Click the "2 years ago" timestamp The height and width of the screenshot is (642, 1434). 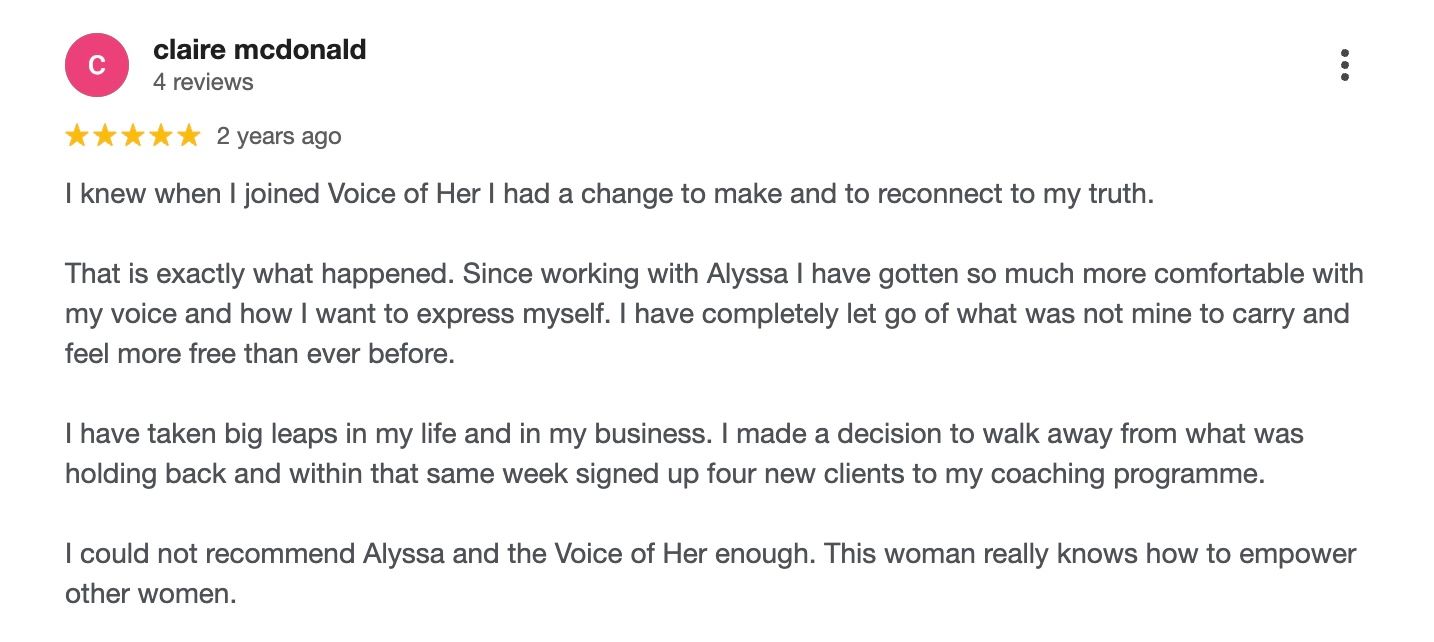coord(279,136)
